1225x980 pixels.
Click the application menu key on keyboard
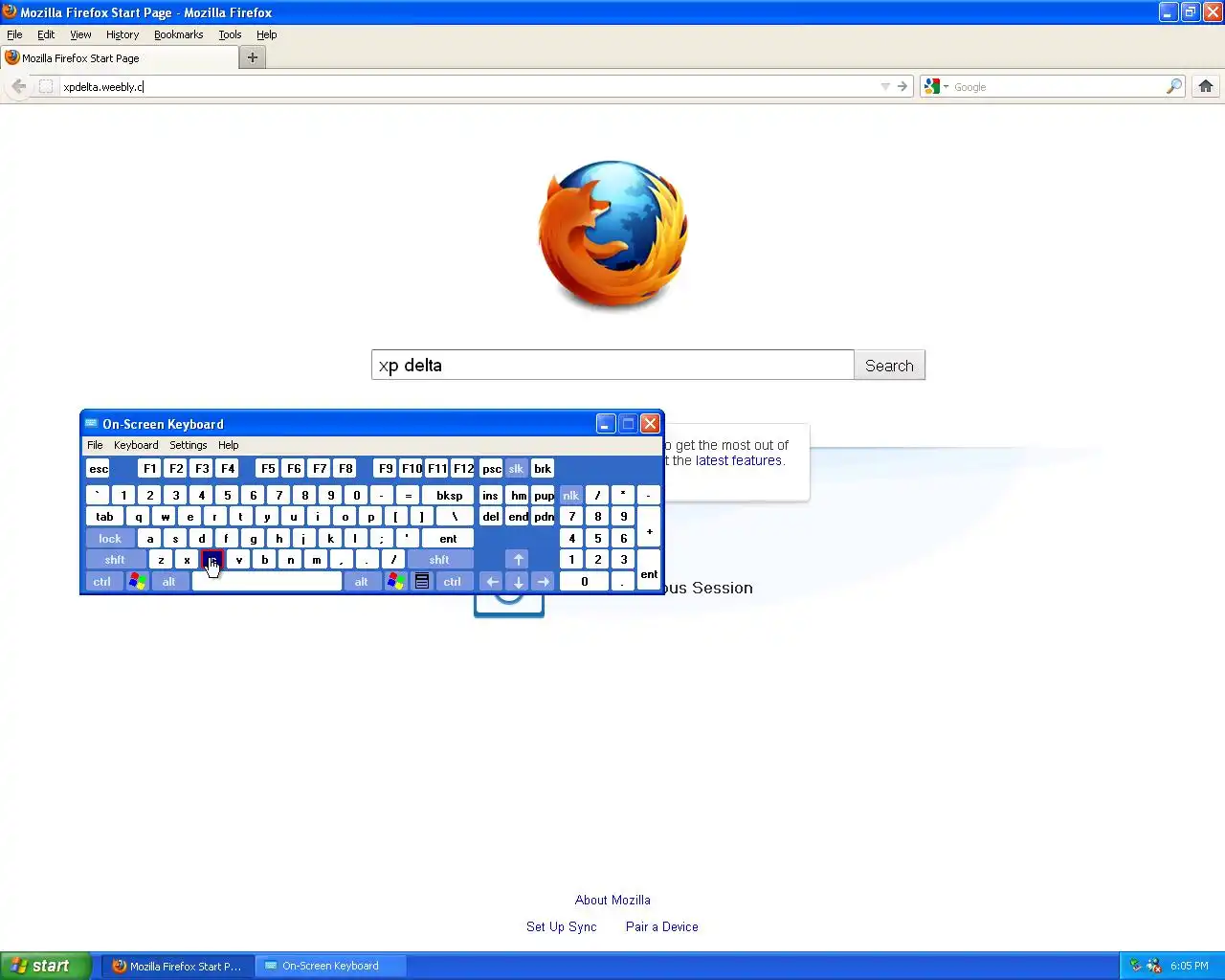[x=422, y=581]
